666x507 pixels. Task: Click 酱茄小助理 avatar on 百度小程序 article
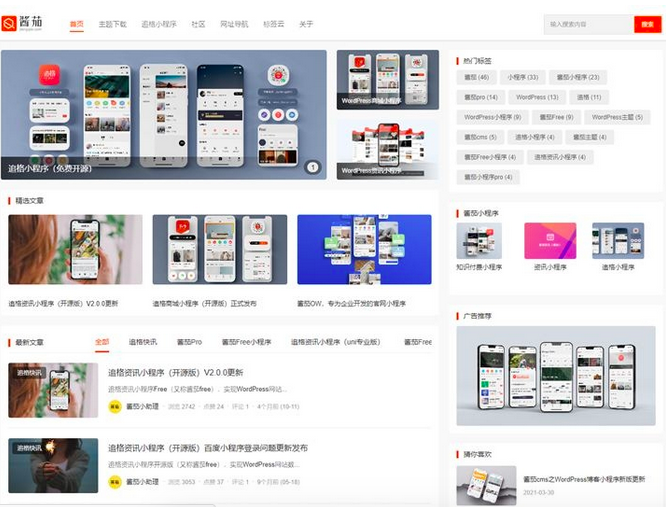(x=115, y=482)
